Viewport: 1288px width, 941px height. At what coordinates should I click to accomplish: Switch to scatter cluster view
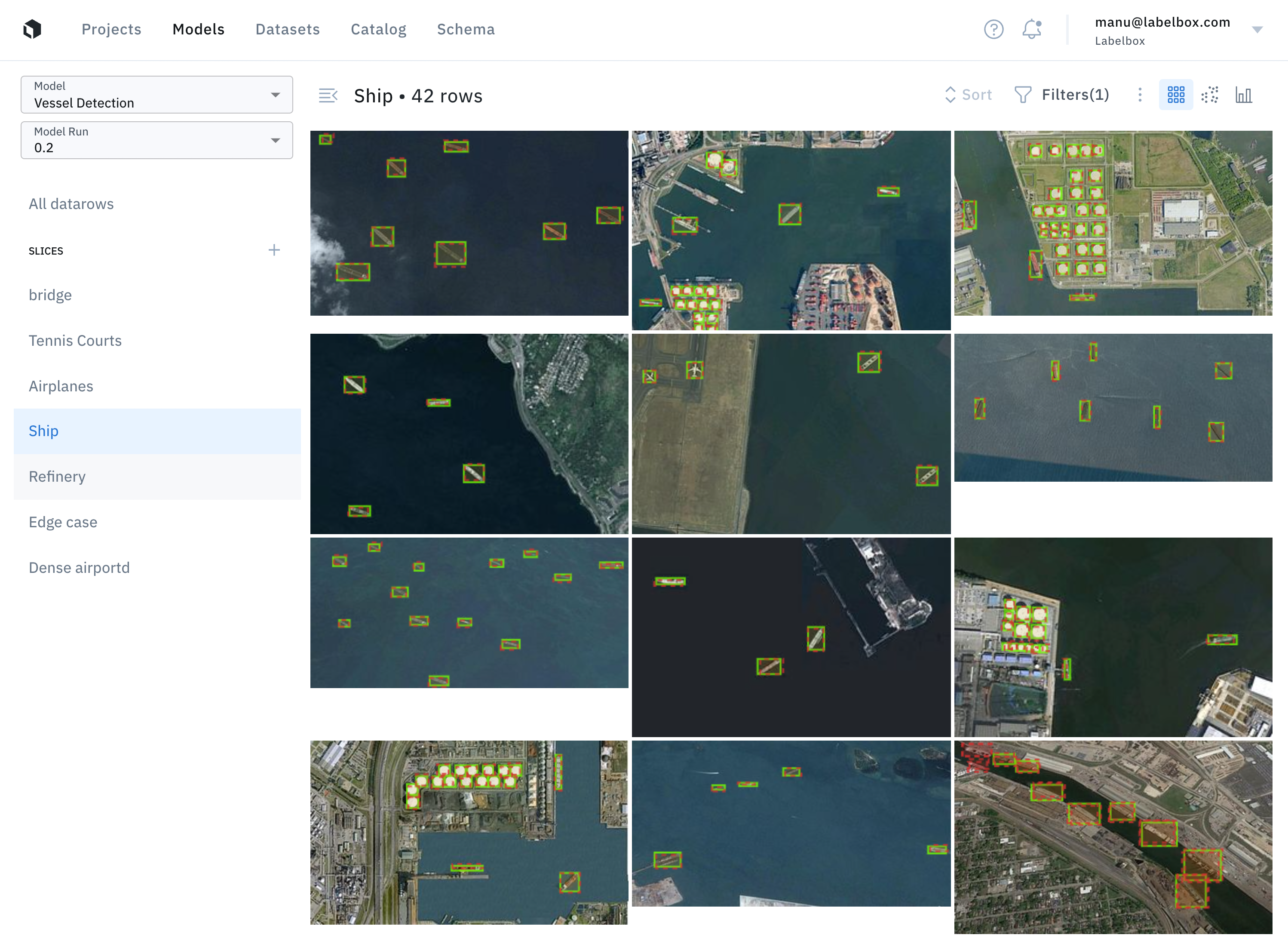[1210, 95]
